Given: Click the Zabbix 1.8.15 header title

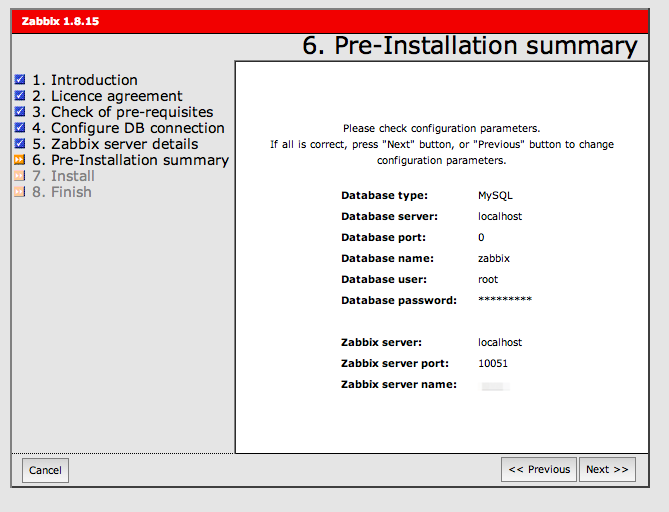Looking at the screenshot, I should (x=60, y=21).
